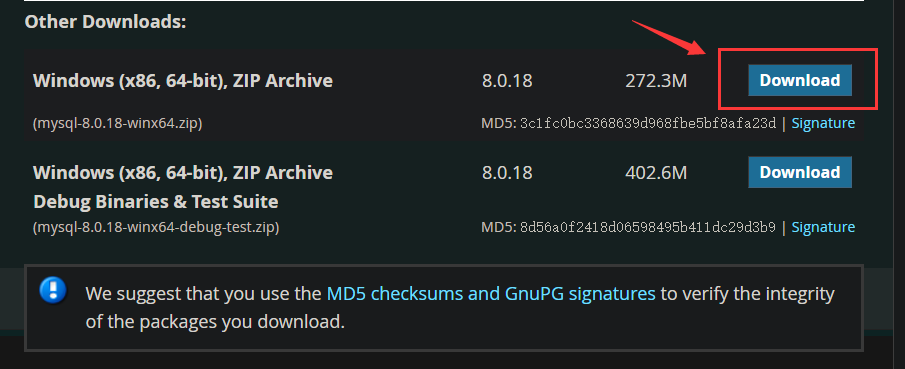Follow the MD5 checksums and GnuPG signatures link

[491, 294]
